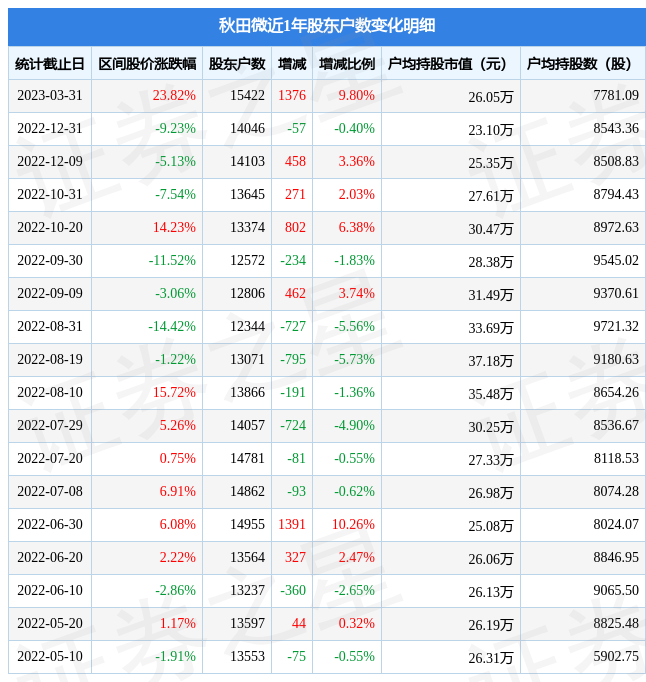
Task: Select the market value 31.49万
Action: click(491, 295)
